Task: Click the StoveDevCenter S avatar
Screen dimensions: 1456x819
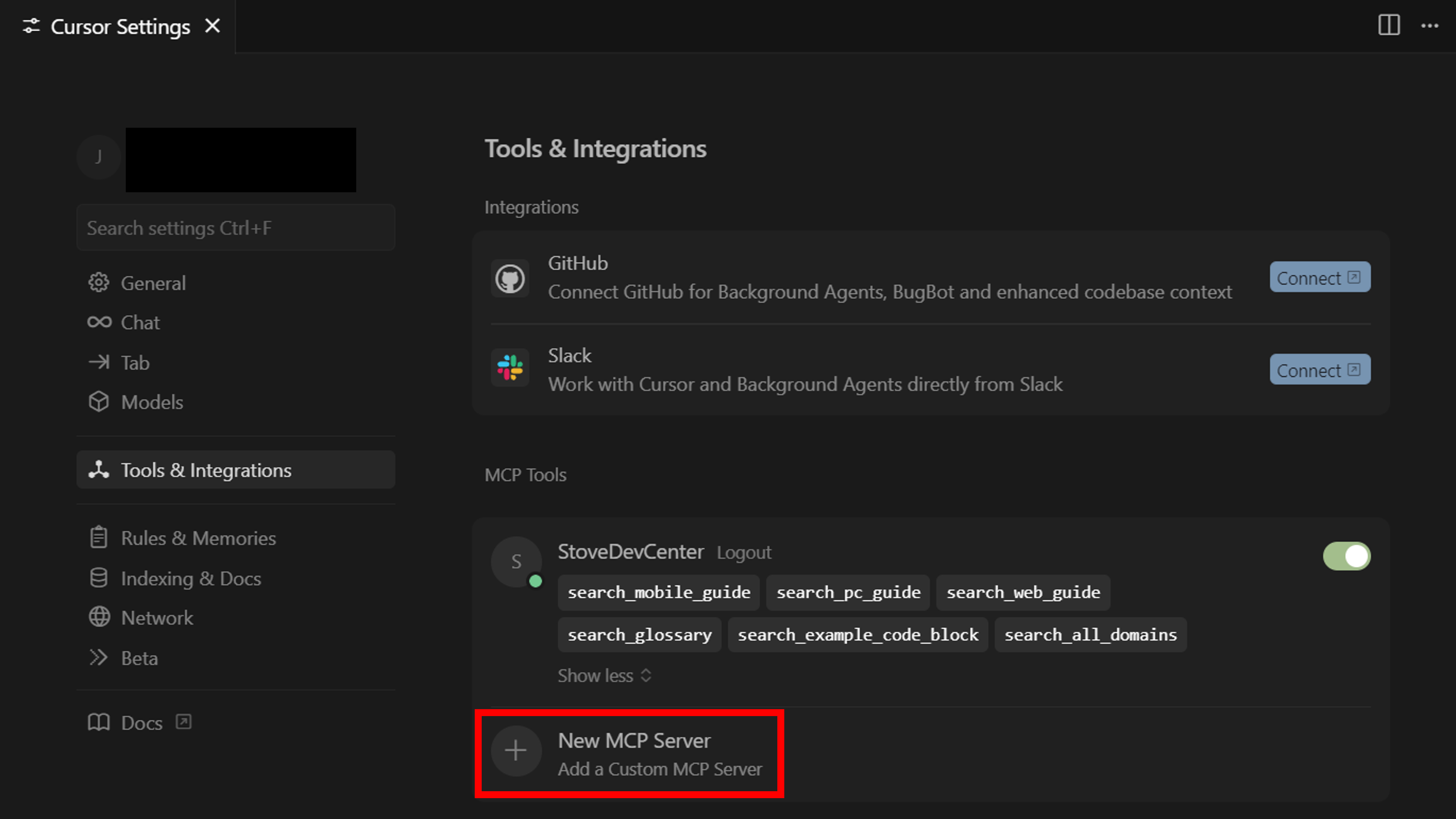Action: coord(516,562)
